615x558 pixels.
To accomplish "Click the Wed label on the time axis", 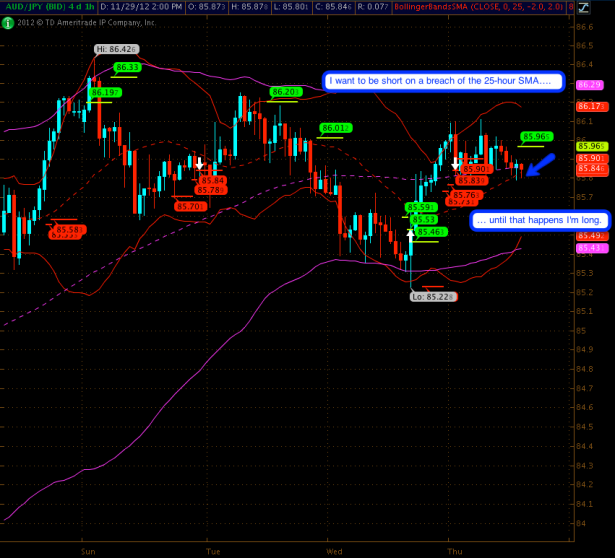I will click(x=334, y=551).
